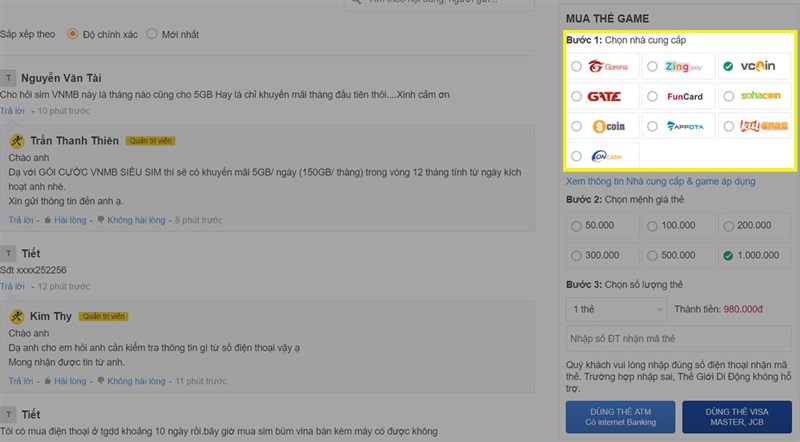Screen dimensions: 800x442
Task: Click Kim Thy's avatar icon
Action: pyautogui.click(x=17, y=316)
